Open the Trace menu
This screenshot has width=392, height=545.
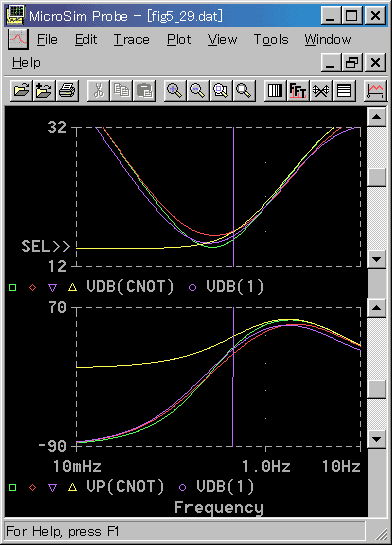click(131, 40)
